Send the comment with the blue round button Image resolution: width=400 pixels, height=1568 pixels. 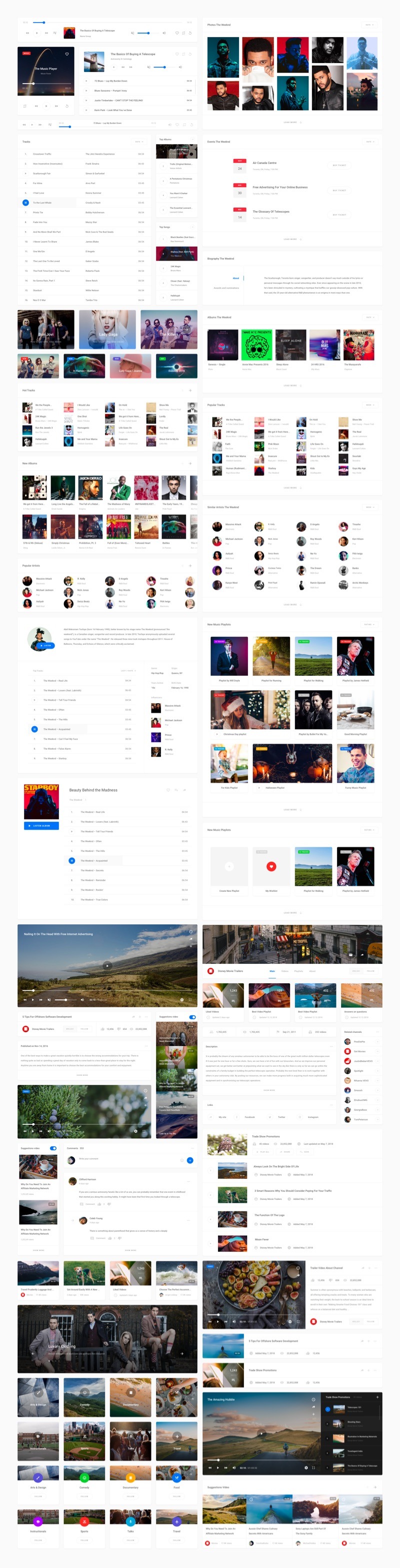(x=190, y=1160)
